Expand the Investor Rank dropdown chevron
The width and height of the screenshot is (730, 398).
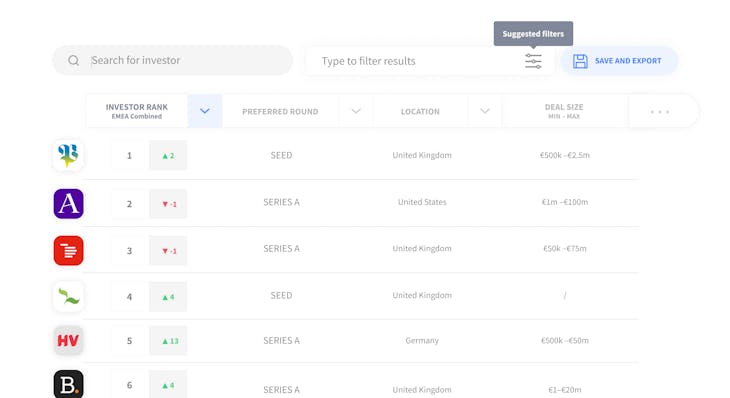pos(205,111)
